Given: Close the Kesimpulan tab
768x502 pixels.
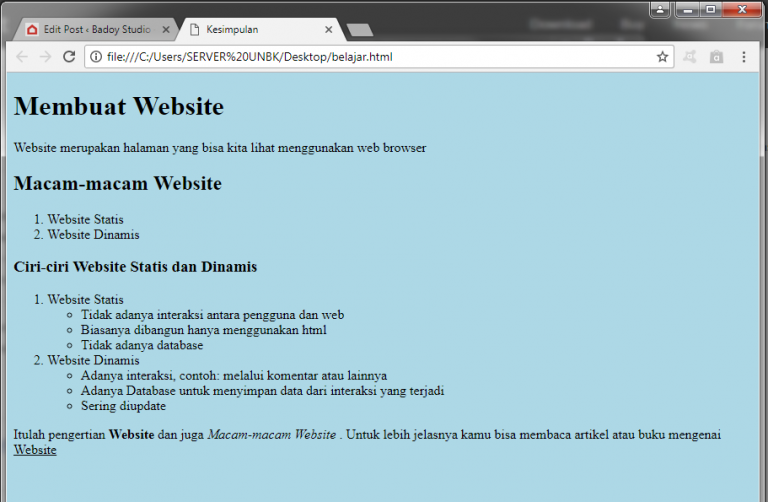Looking at the screenshot, I should point(328,30).
